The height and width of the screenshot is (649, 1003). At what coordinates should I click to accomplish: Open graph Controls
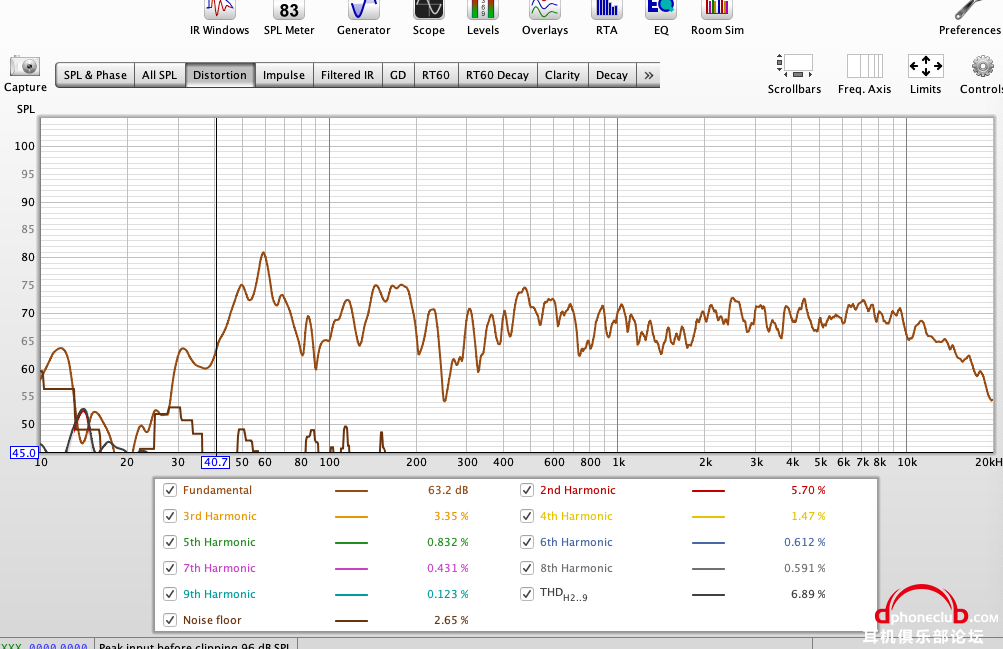[x=981, y=74]
